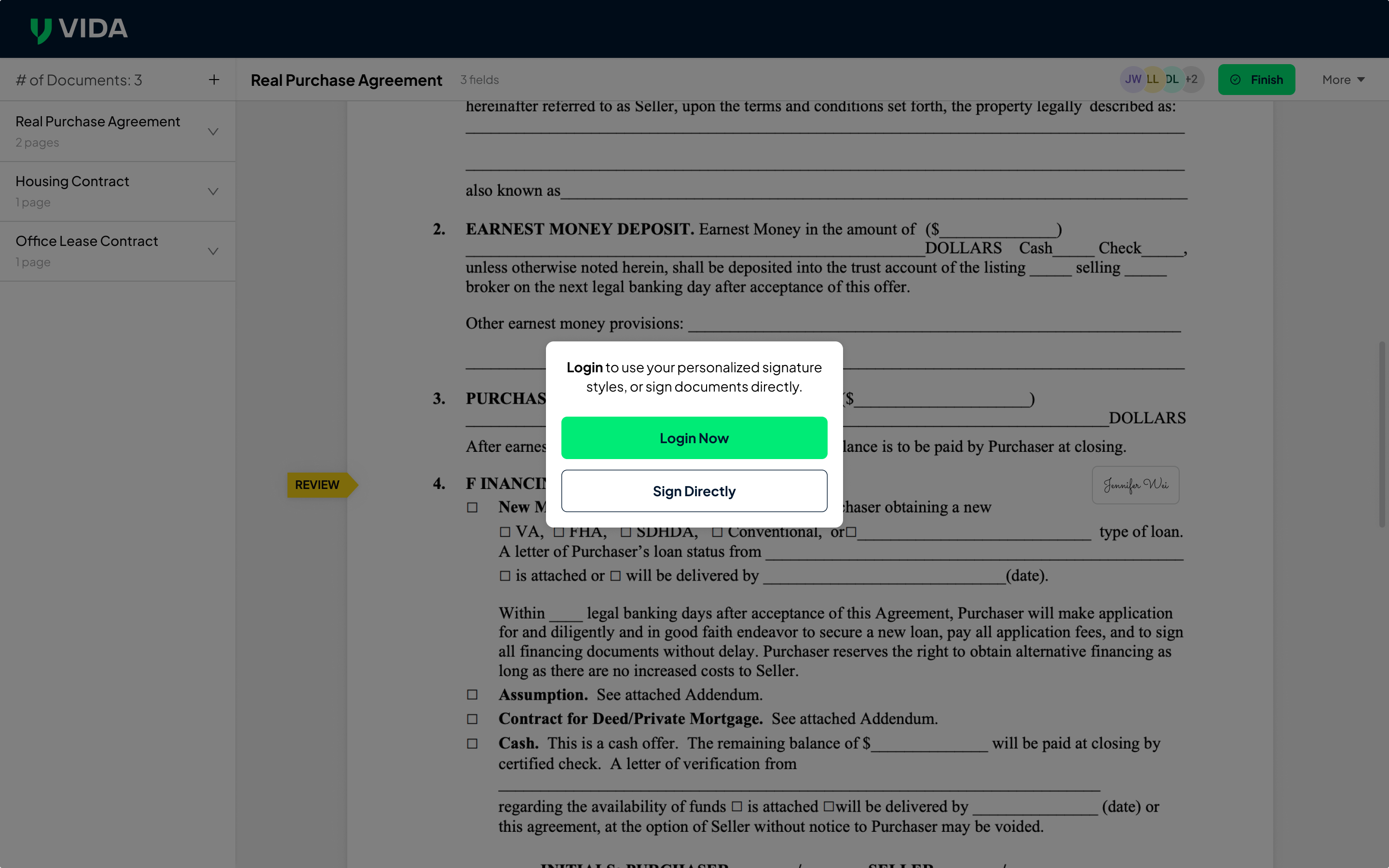Click the plus icon to add a document
The image size is (1389, 868).
click(214, 79)
